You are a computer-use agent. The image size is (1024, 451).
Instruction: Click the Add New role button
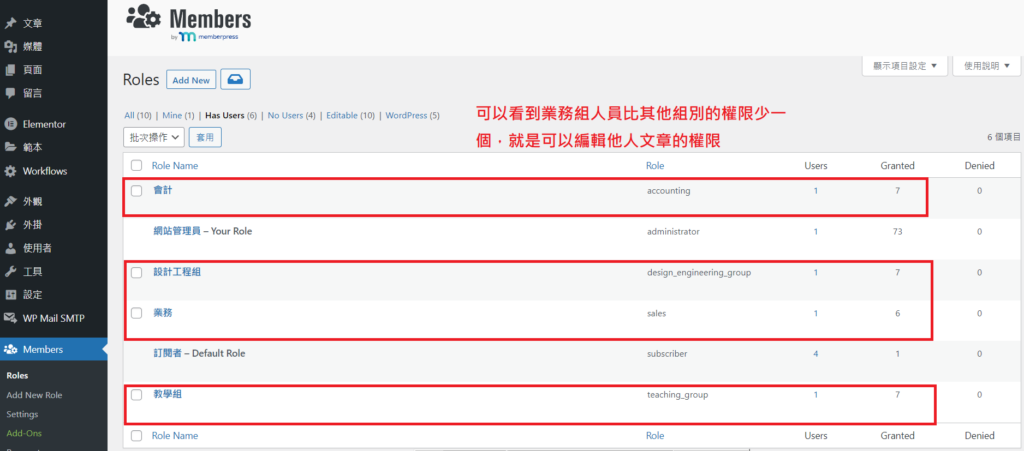pyautogui.click(x=191, y=80)
